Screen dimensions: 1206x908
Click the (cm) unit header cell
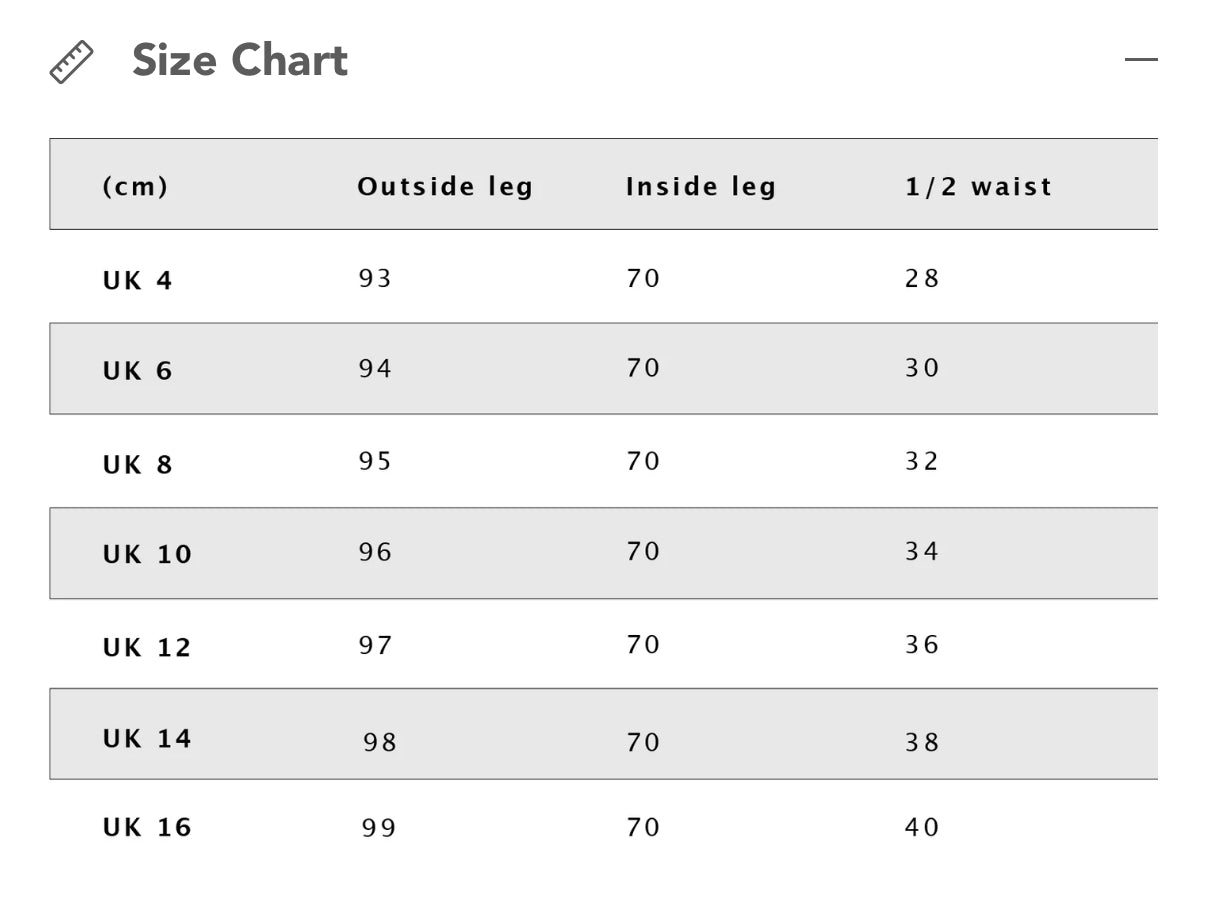(135, 187)
